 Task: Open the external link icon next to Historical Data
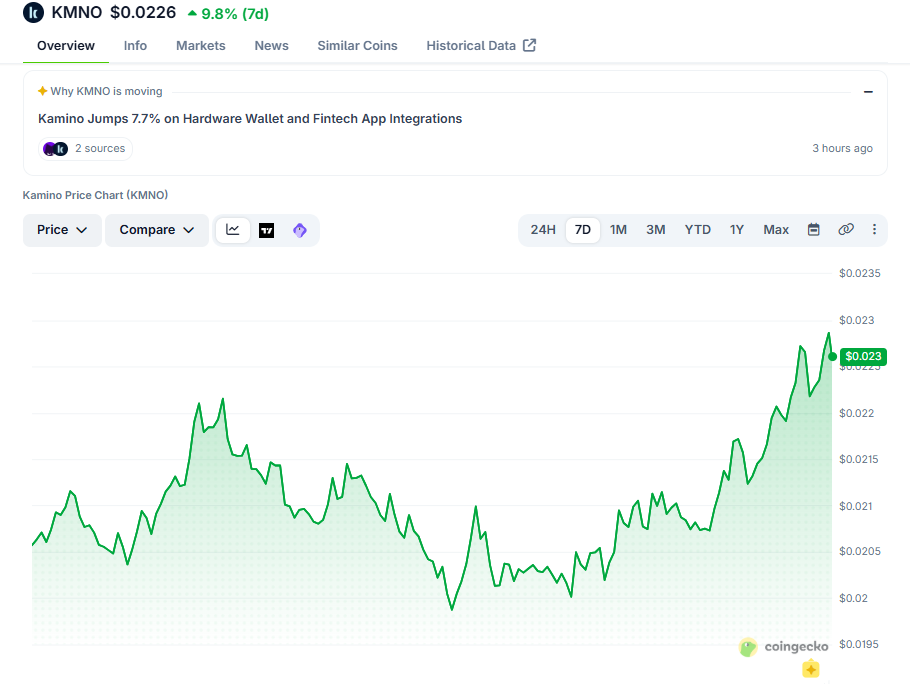point(529,45)
